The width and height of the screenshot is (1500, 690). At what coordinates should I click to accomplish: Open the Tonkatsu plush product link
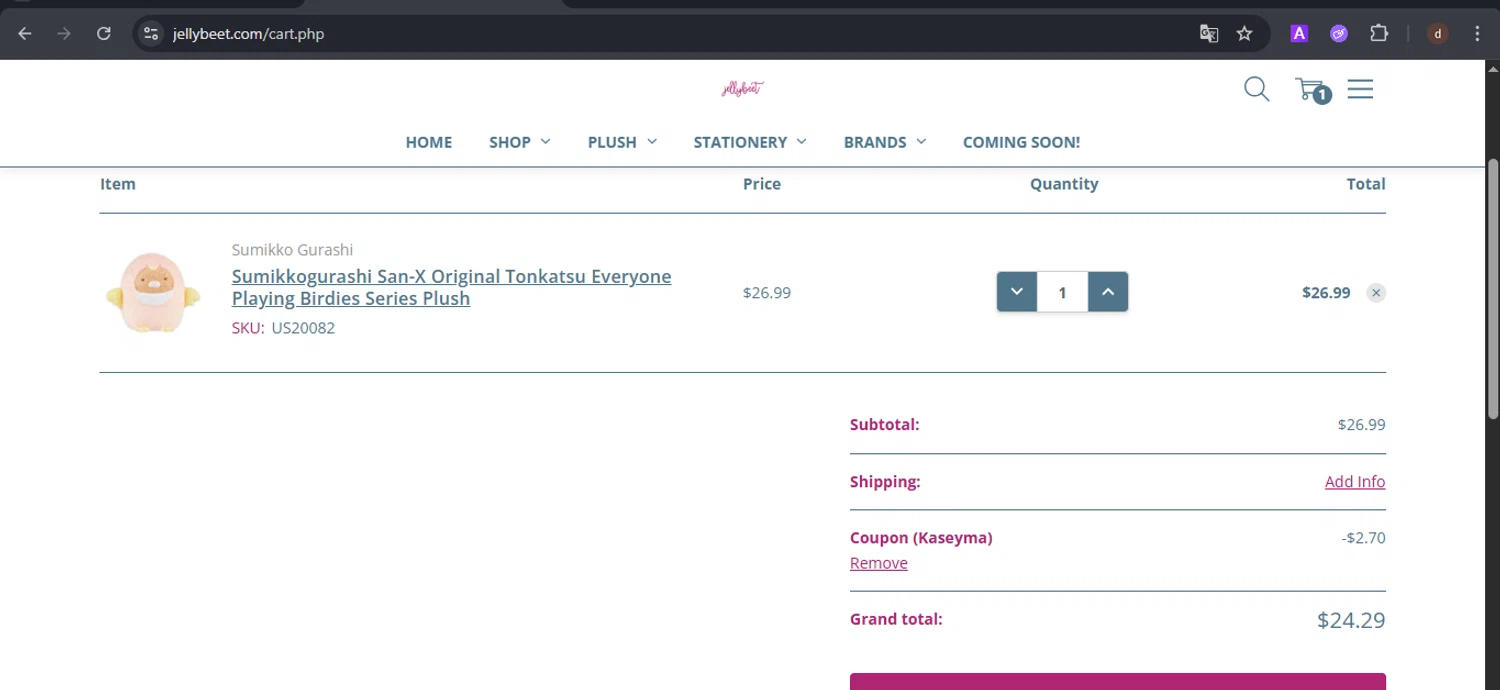(451, 287)
